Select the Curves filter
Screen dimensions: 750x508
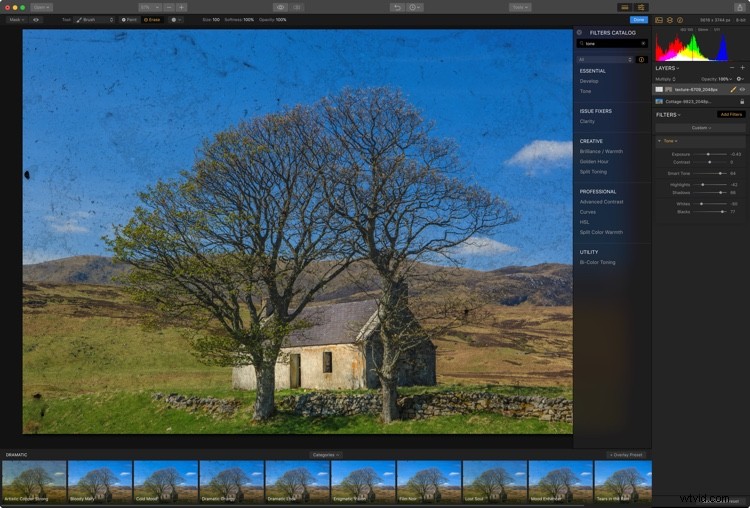click(x=587, y=211)
